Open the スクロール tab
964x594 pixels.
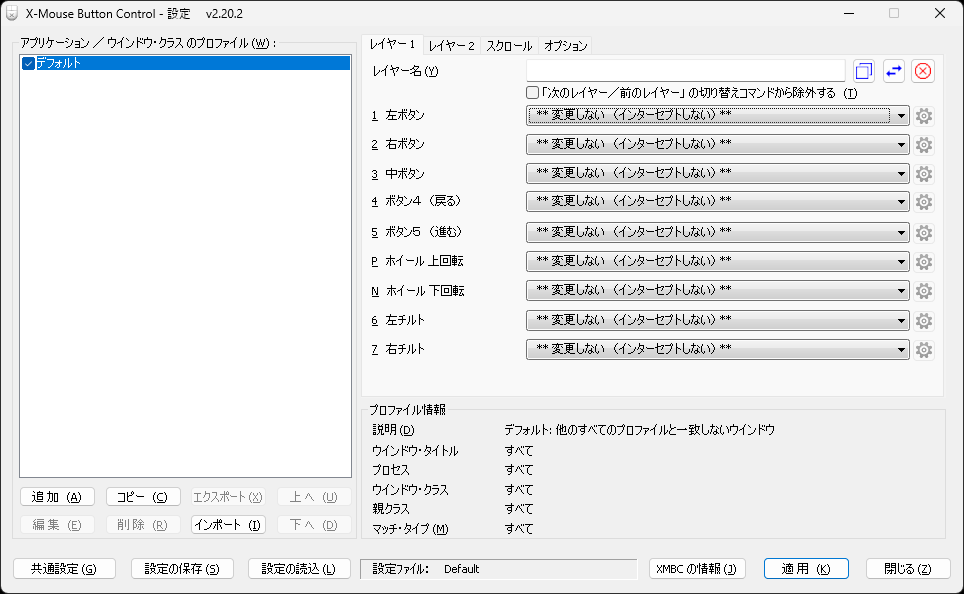pyautogui.click(x=508, y=45)
